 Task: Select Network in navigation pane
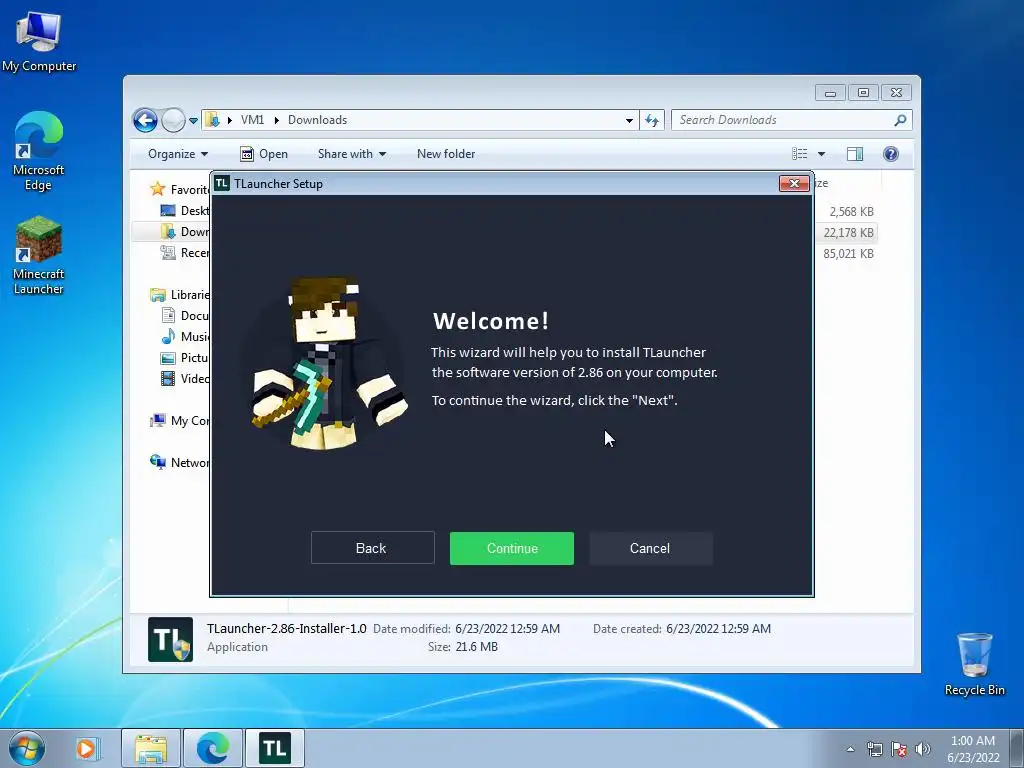(180, 462)
